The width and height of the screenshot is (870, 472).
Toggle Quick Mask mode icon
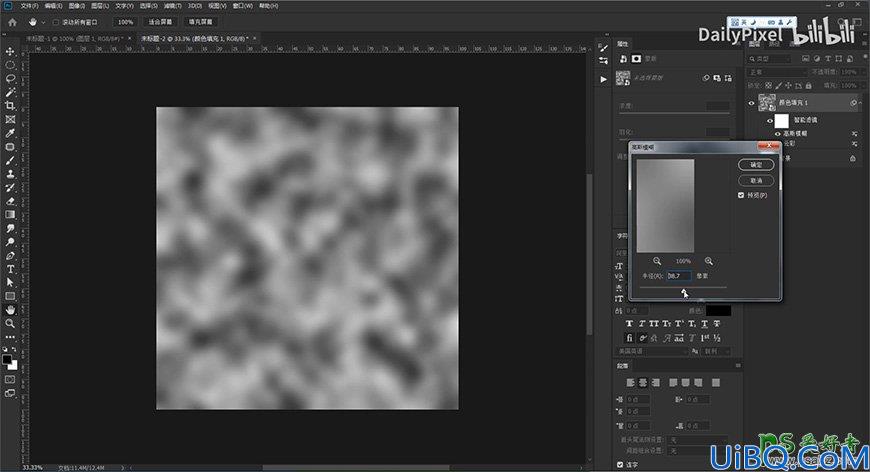[x=10, y=380]
